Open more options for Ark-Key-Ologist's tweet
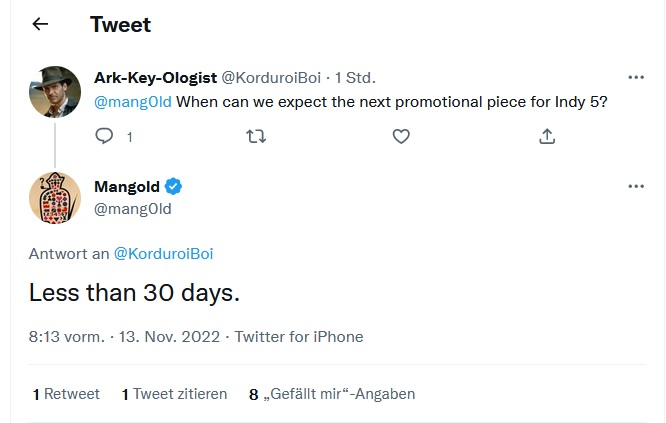Viewport: 666px width, 423px height. pos(635,77)
